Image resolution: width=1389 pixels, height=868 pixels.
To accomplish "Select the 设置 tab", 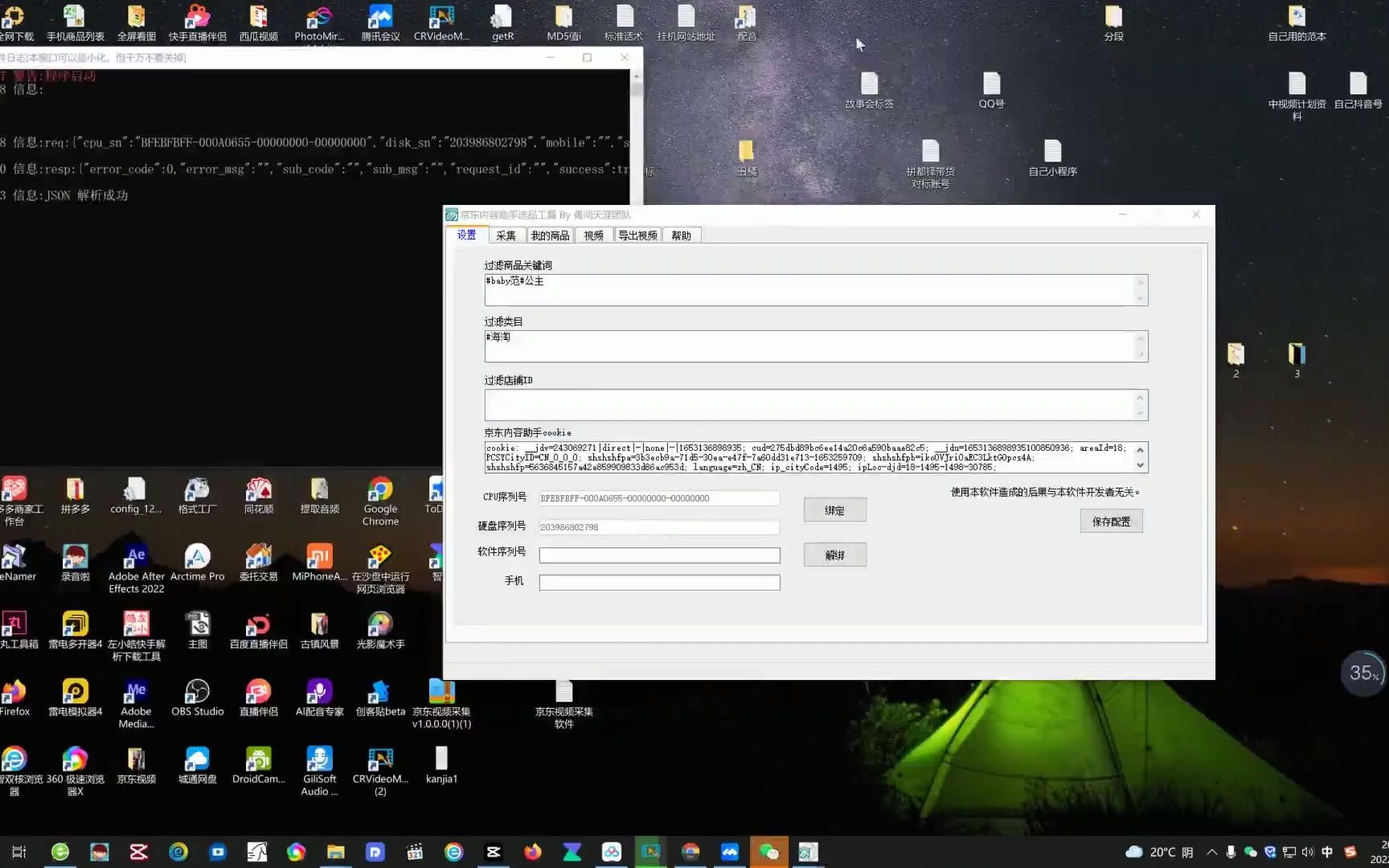I will click(x=466, y=235).
